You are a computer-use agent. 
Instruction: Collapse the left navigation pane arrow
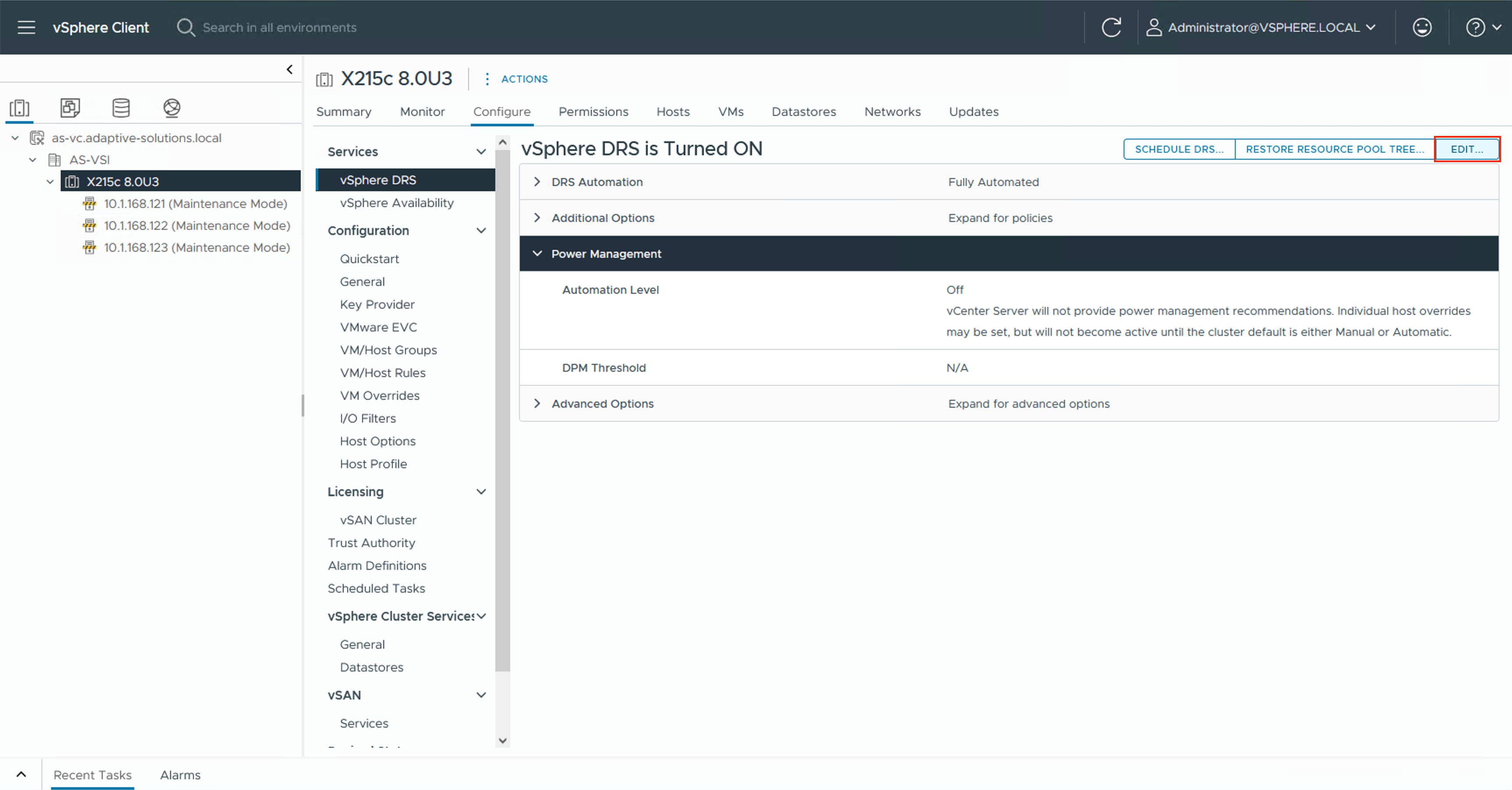pyautogui.click(x=289, y=69)
